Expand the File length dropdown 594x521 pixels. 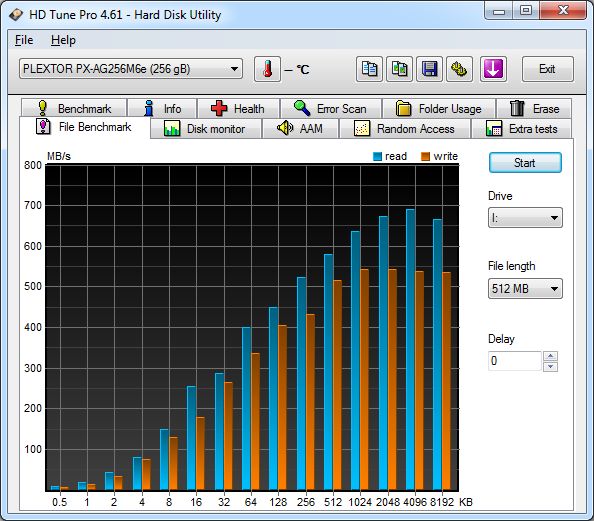click(x=525, y=289)
